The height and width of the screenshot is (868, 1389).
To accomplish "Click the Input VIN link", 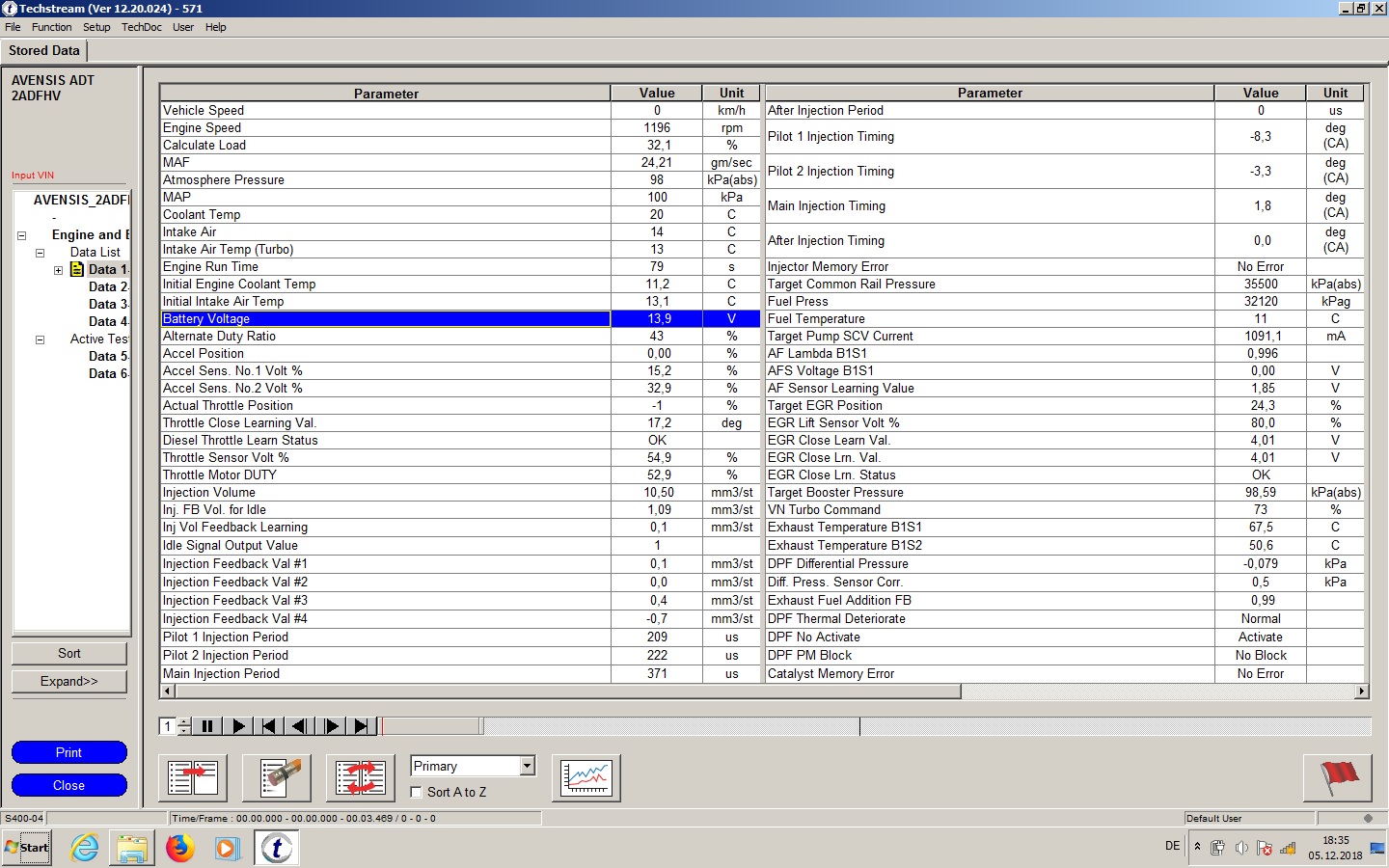I will click(x=33, y=176).
